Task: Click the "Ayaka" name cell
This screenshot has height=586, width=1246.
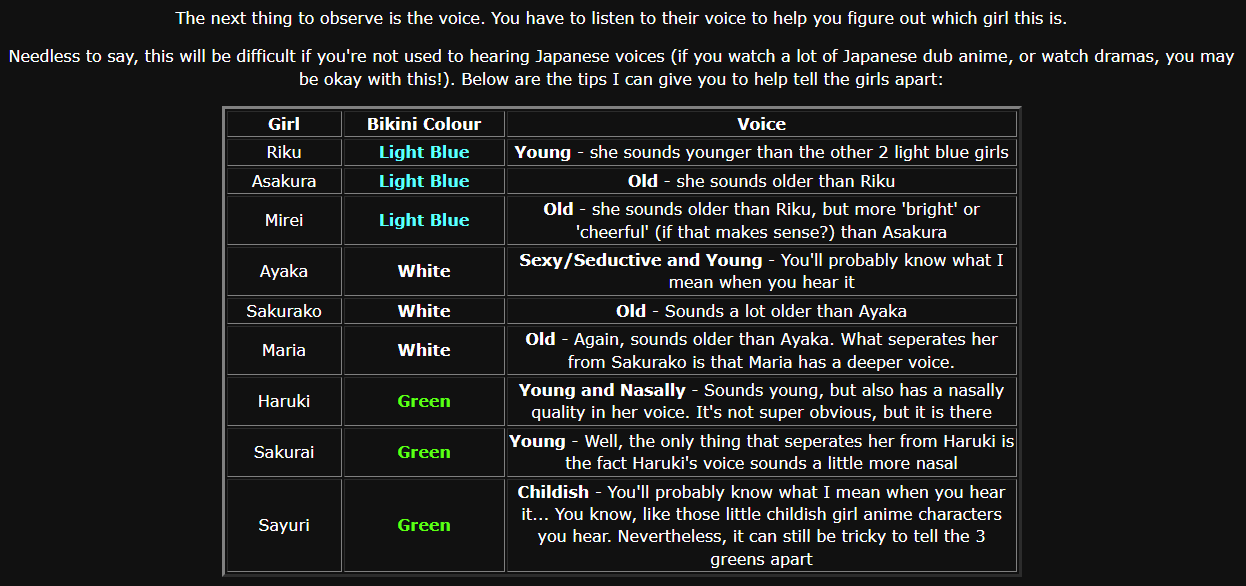Action: pyautogui.click(x=284, y=271)
